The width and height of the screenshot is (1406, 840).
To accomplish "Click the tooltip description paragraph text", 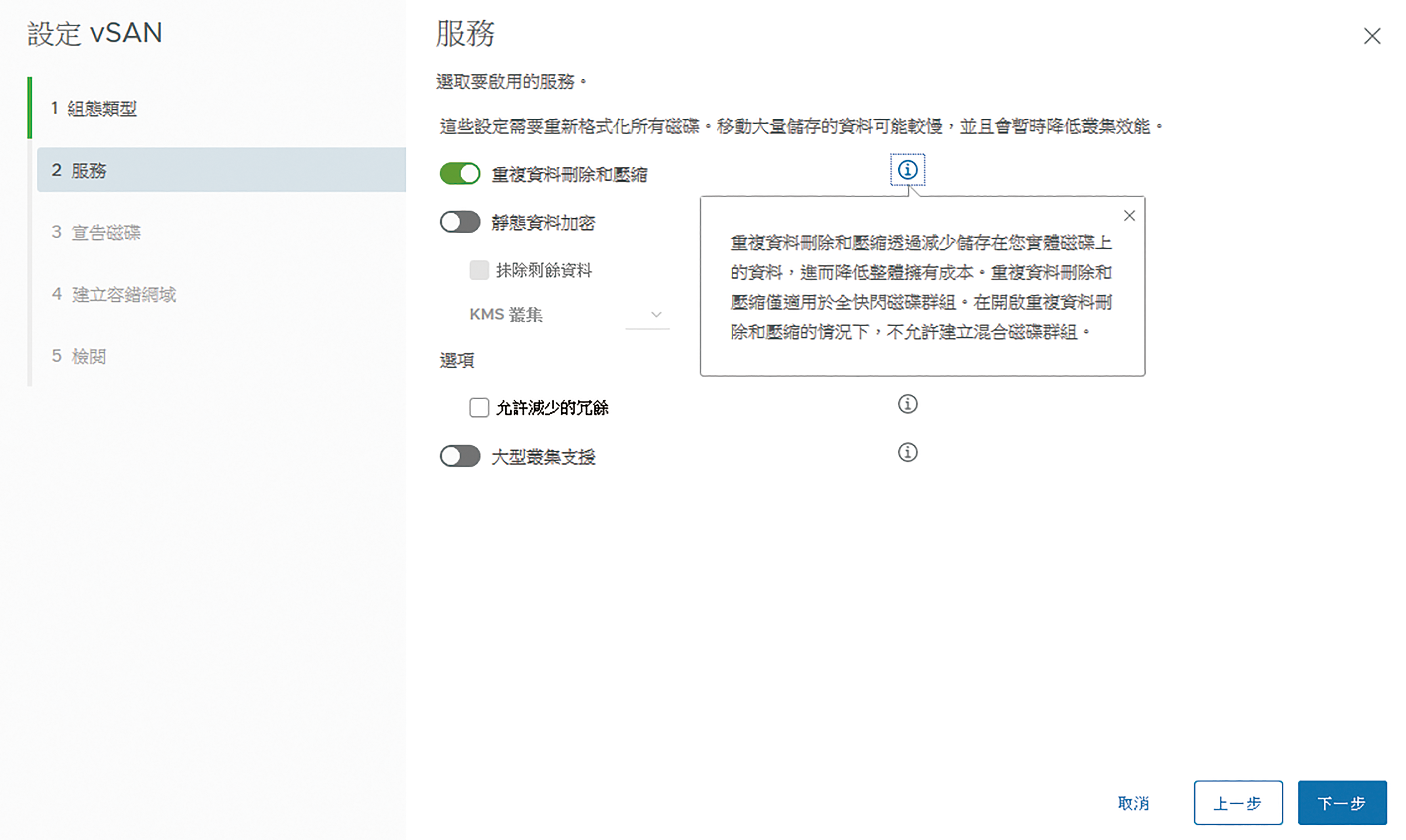I will point(921,287).
